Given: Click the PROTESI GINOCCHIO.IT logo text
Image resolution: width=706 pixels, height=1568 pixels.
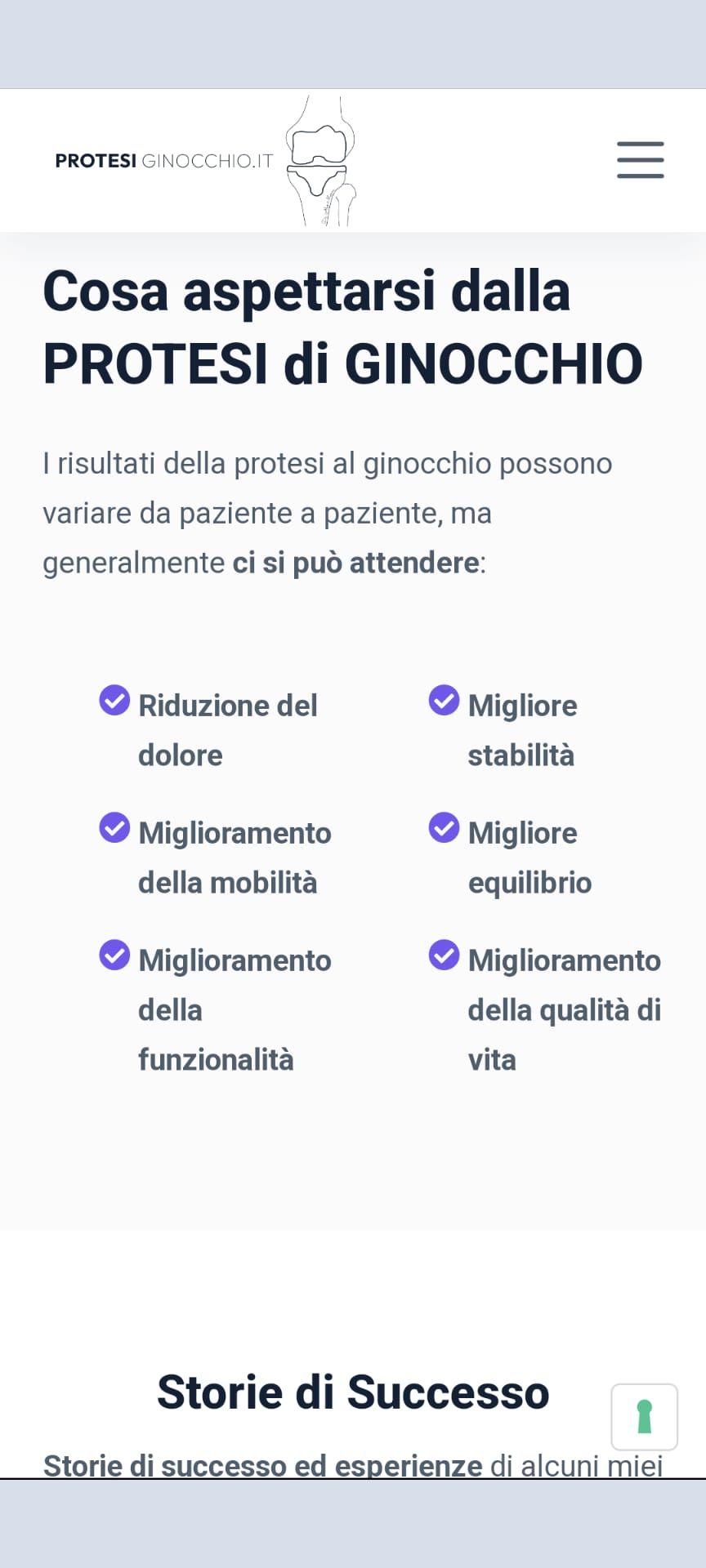Looking at the screenshot, I should (x=163, y=161).
